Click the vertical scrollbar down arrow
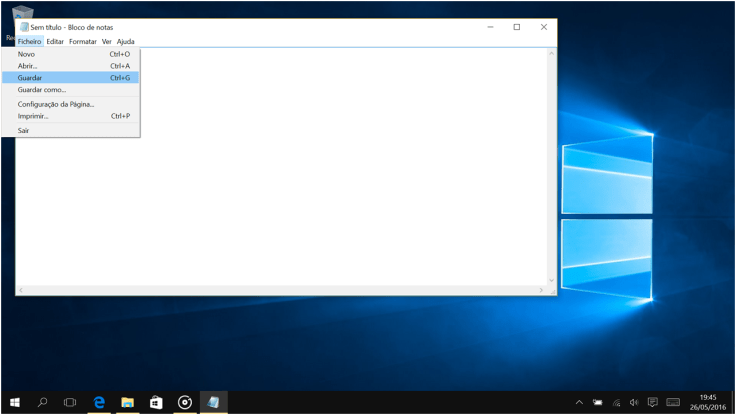This screenshot has height=415, width=736. click(551, 281)
